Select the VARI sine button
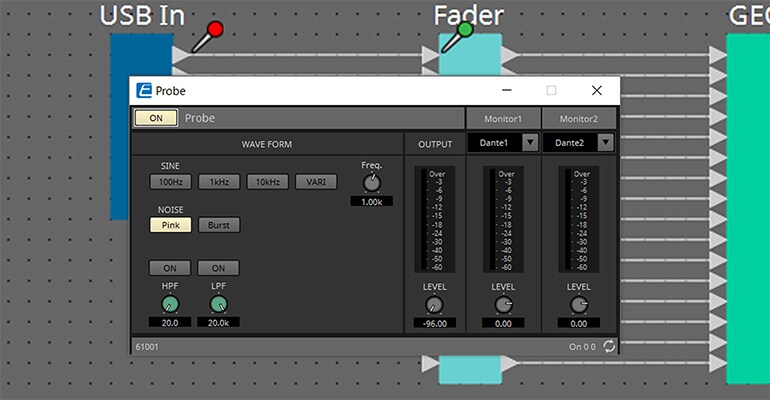This screenshot has height=400, width=770. pyautogui.click(x=316, y=182)
